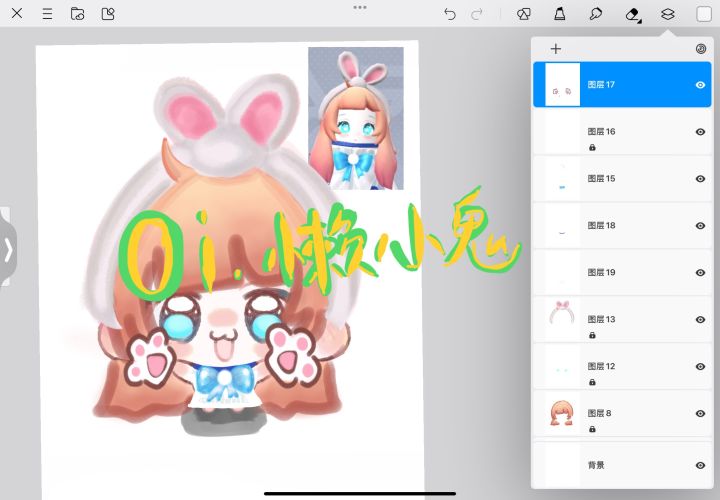
Task: Select the 背景 layer label
Action: click(596, 465)
